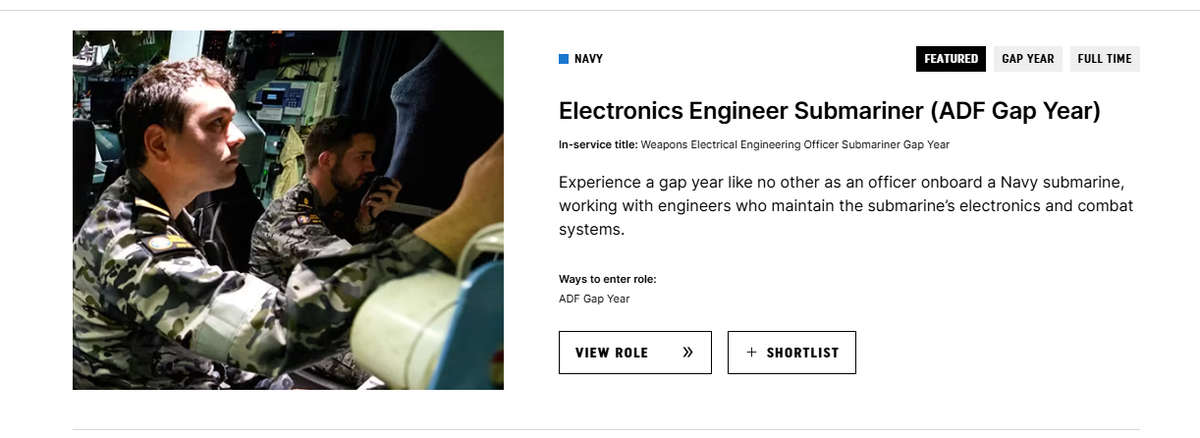Click the double chevron in View Role
Viewport: 1200px width, 438px height.
click(x=687, y=352)
